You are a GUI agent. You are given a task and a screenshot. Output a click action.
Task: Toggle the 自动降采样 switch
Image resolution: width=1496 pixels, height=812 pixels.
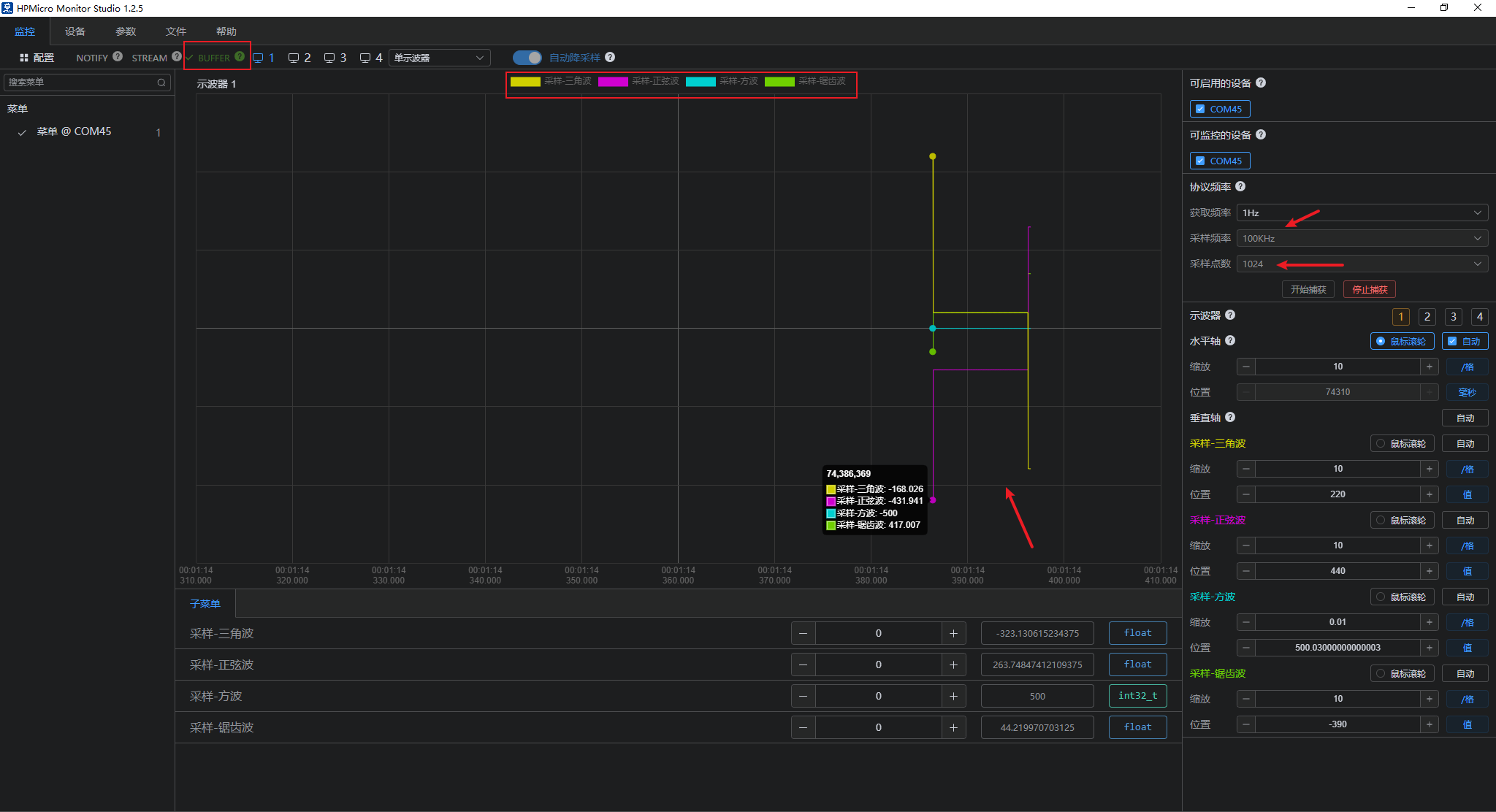coord(527,57)
